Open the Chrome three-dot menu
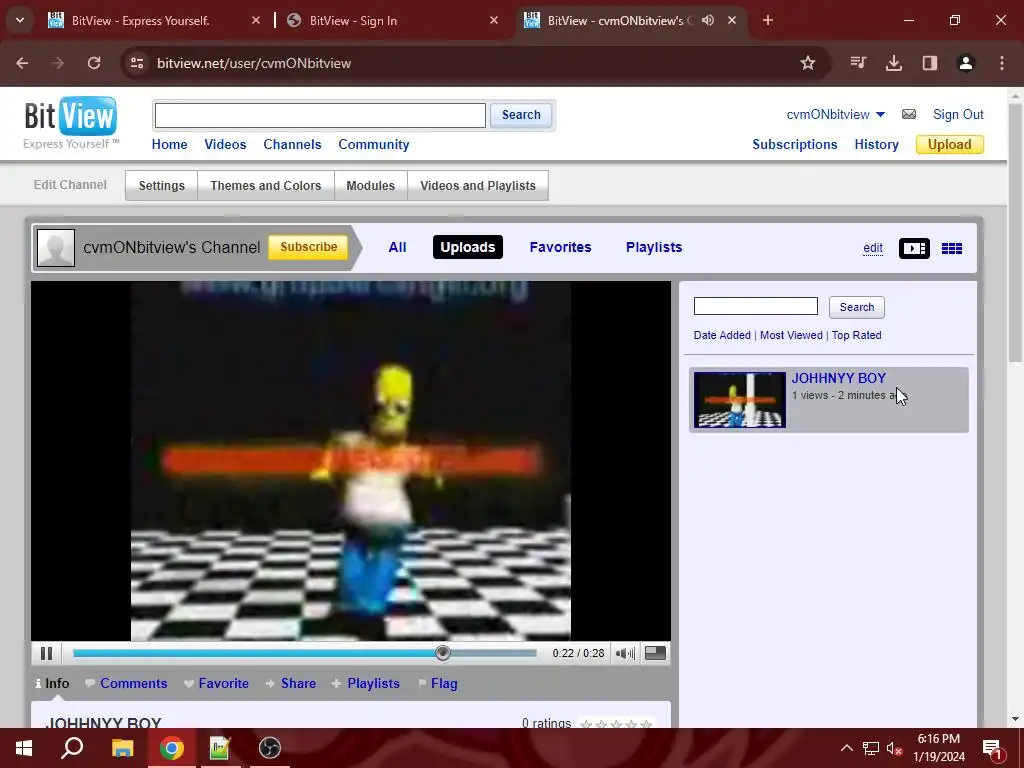This screenshot has width=1024, height=768. [1002, 63]
